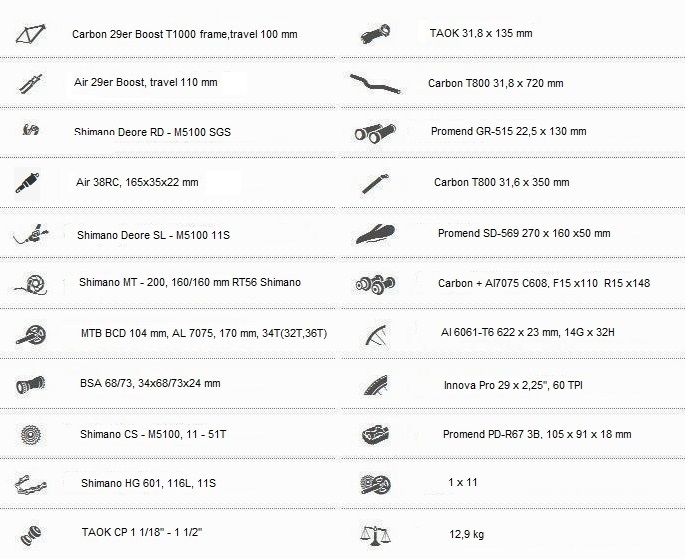Select the Shimano Deore SL - M5100 11S text
Viewport: 685px width, 559px height.
pos(153,235)
